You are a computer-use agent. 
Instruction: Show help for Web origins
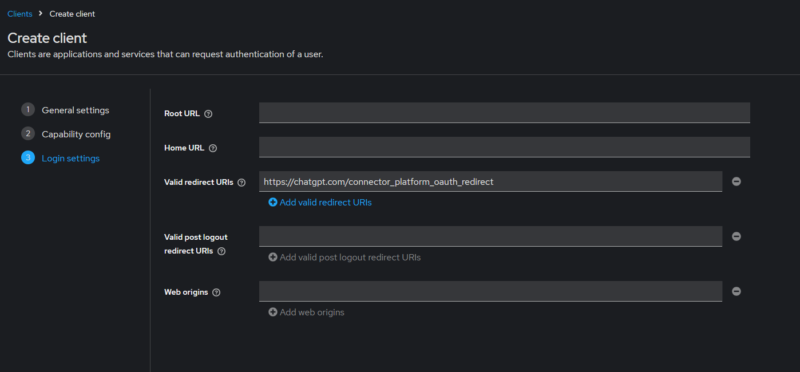point(216,293)
